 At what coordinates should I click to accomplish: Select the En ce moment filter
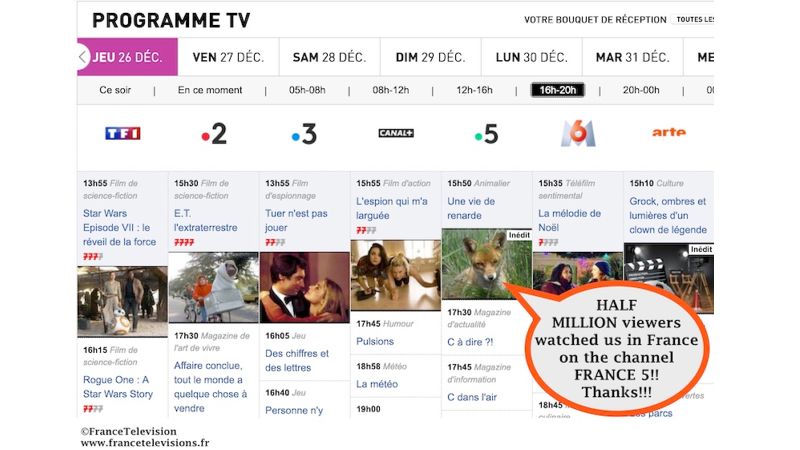tap(210, 90)
